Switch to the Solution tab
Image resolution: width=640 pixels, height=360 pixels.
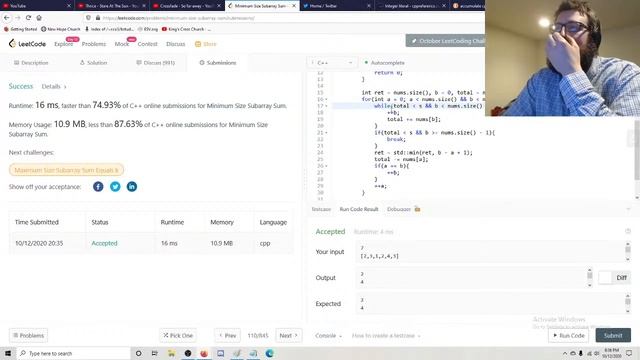click(x=93, y=62)
